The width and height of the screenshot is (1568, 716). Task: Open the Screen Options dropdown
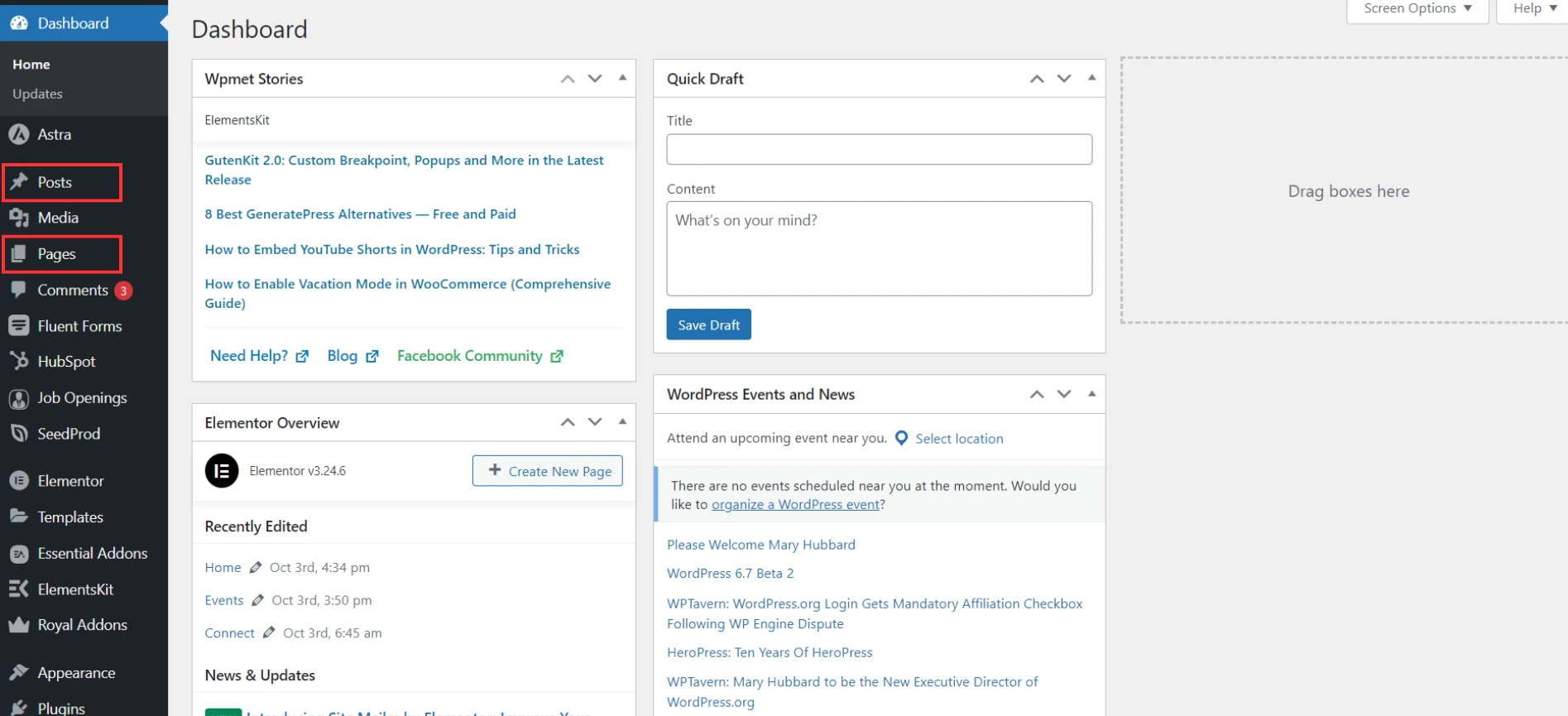pyautogui.click(x=1417, y=10)
